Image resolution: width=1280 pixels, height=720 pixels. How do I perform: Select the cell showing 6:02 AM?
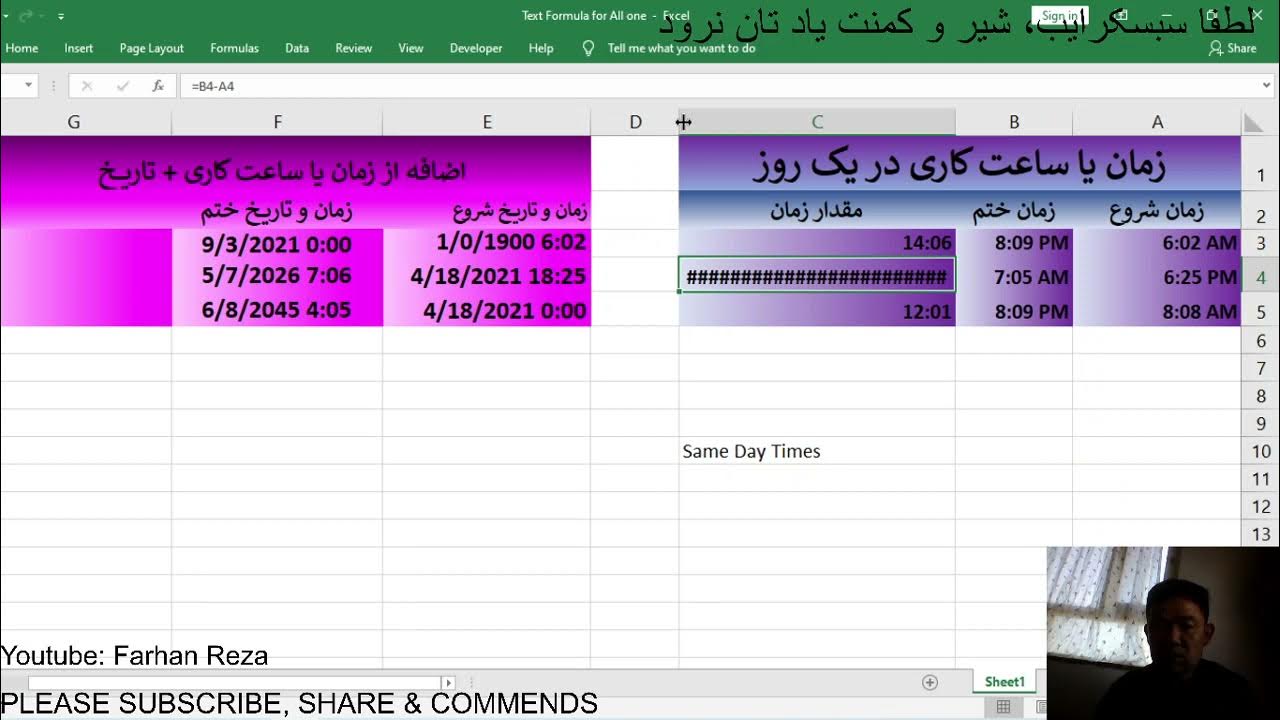(1157, 242)
